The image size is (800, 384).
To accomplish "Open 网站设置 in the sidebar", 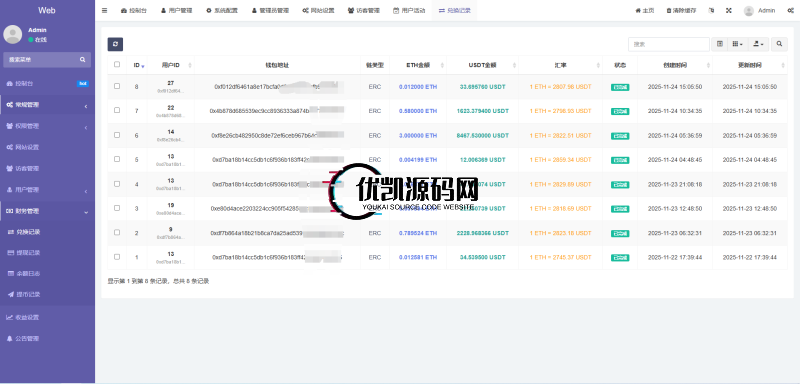I will (x=47, y=147).
